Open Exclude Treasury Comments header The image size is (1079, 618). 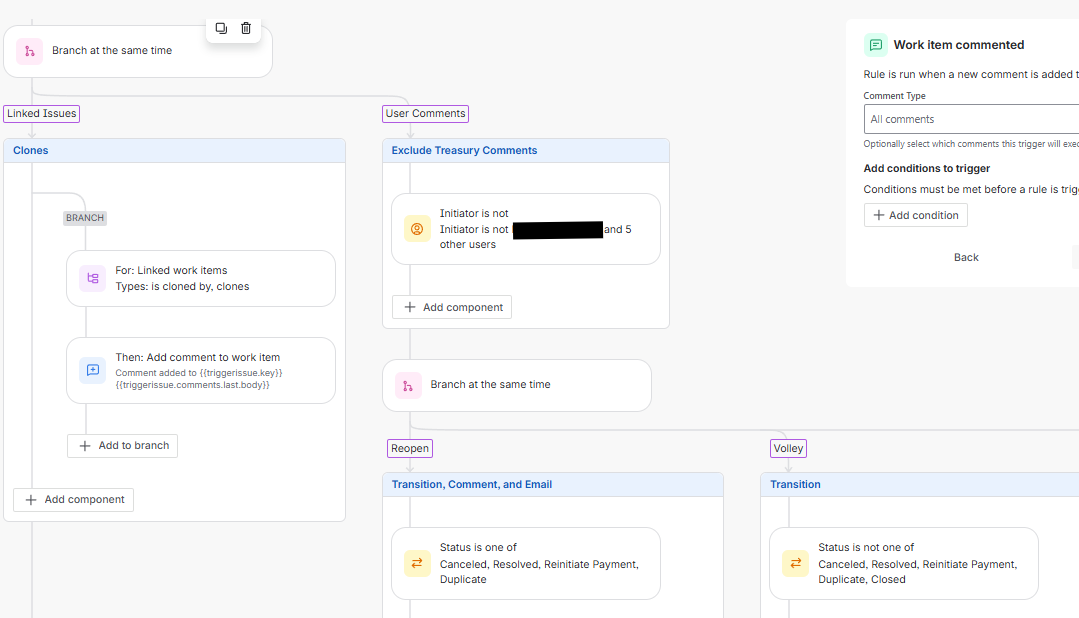tap(526, 151)
